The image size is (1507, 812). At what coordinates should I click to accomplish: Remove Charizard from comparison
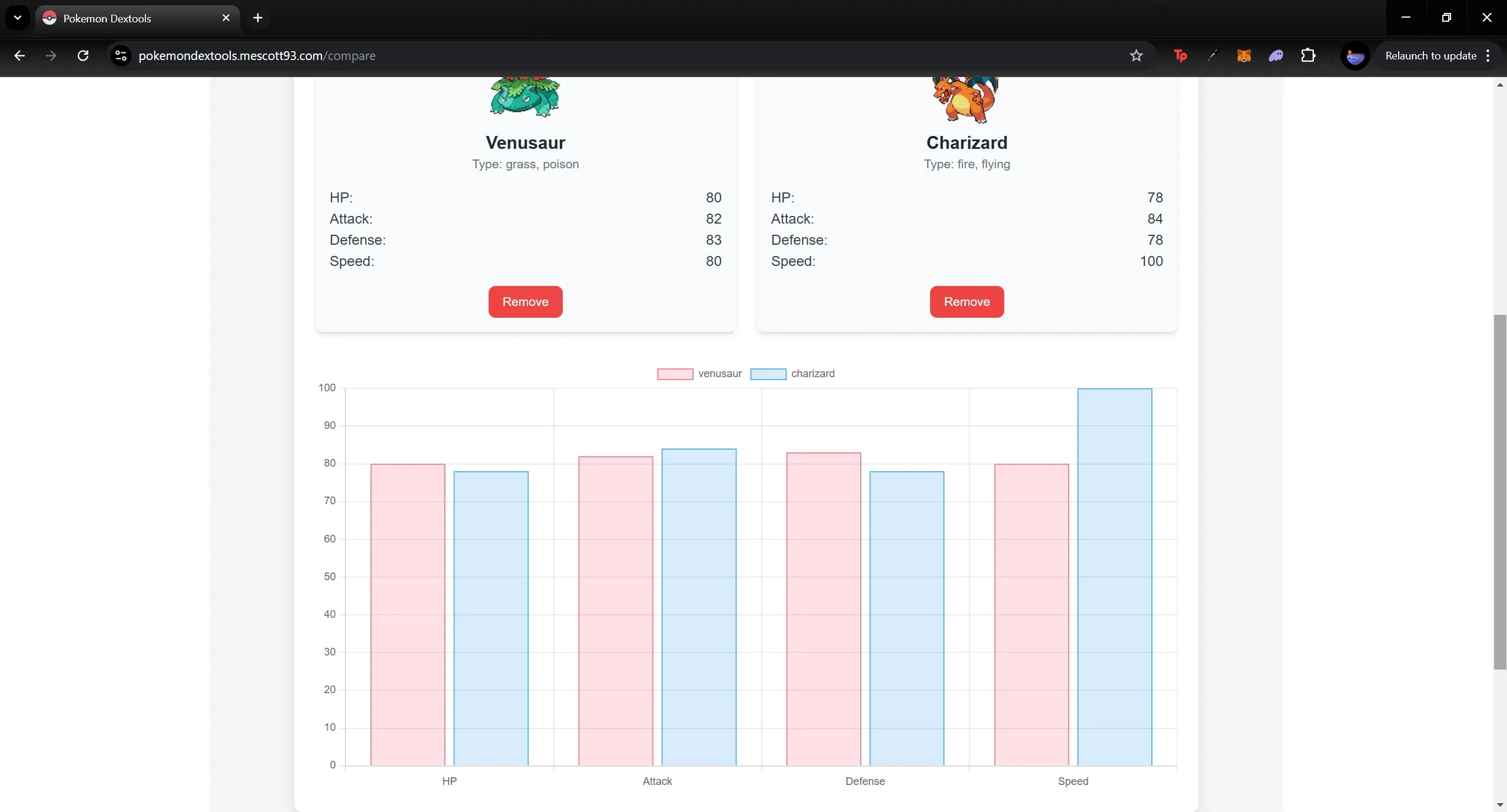point(967,302)
